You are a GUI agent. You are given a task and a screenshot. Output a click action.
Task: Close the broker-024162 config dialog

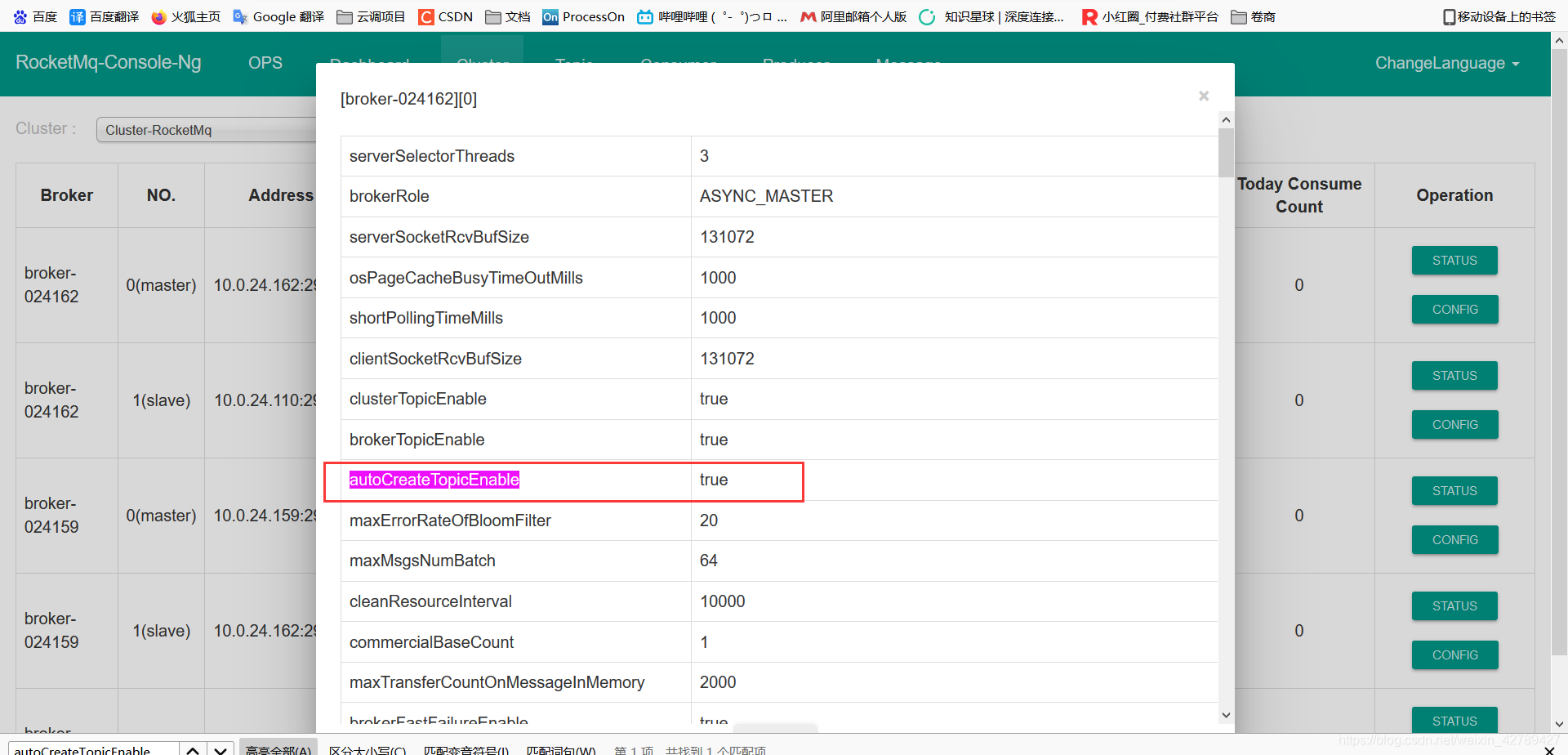[x=1204, y=96]
